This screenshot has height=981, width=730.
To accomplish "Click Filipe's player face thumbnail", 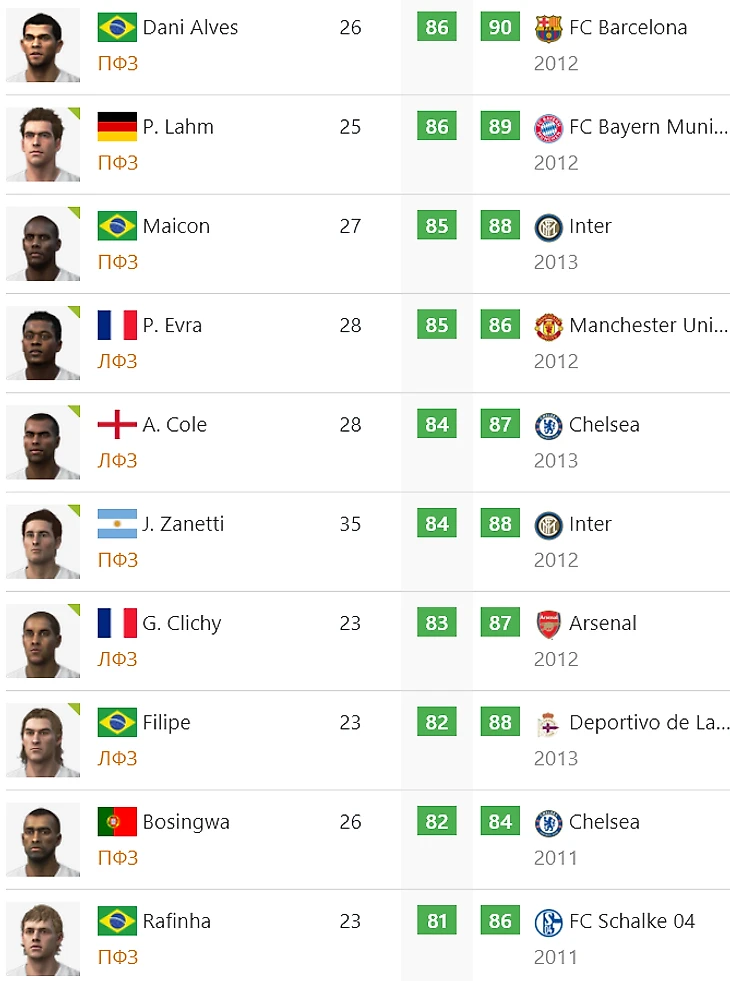I will point(43,740).
